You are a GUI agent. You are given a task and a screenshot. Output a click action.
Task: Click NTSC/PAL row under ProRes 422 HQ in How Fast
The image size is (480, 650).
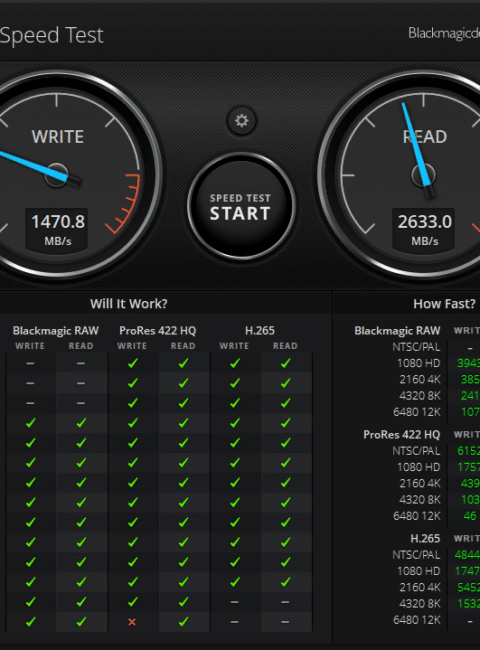416,451
